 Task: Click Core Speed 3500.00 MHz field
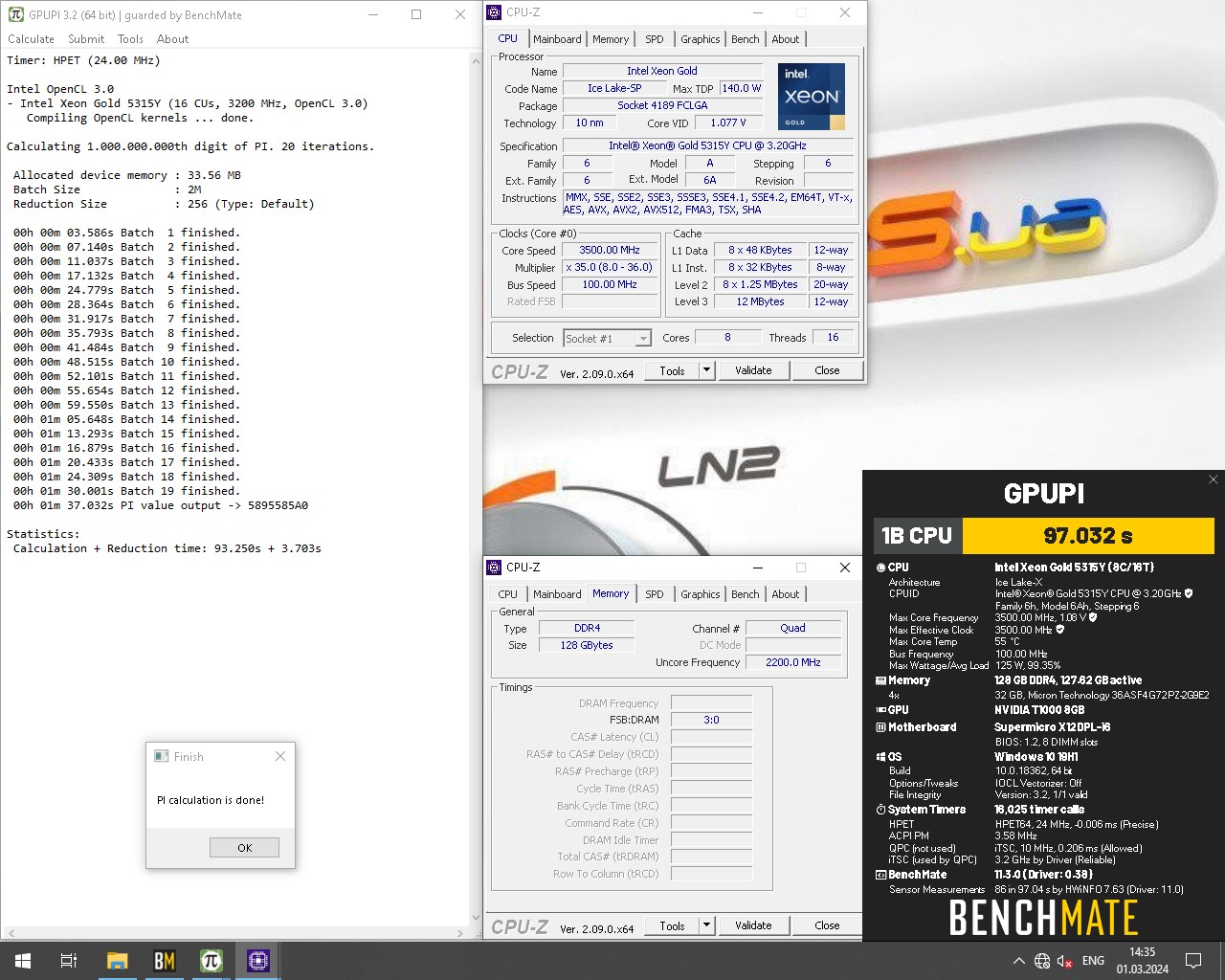click(610, 251)
